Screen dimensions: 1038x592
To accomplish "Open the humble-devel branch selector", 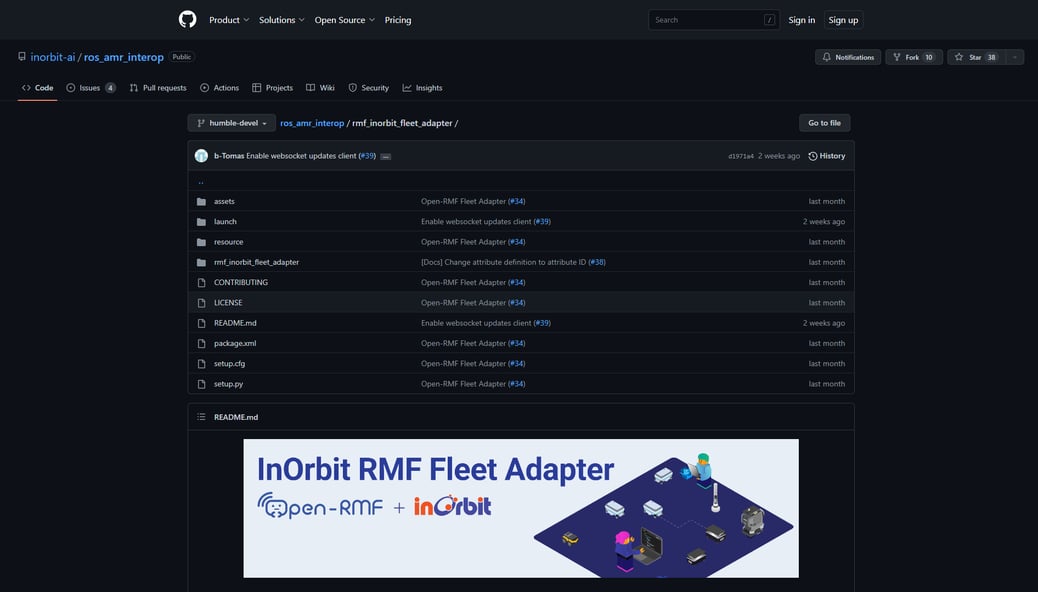I will point(229,121).
